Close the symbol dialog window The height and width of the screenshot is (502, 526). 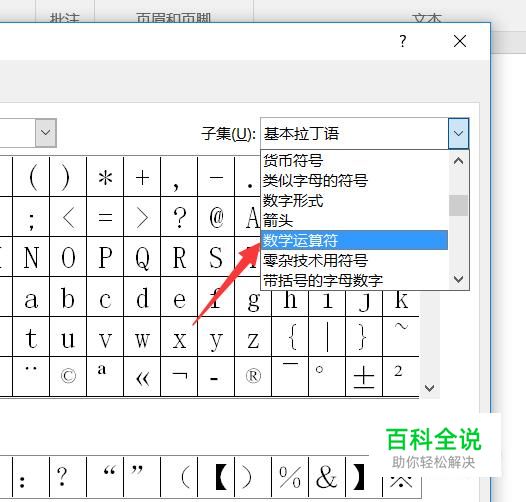(x=460, y=41)
